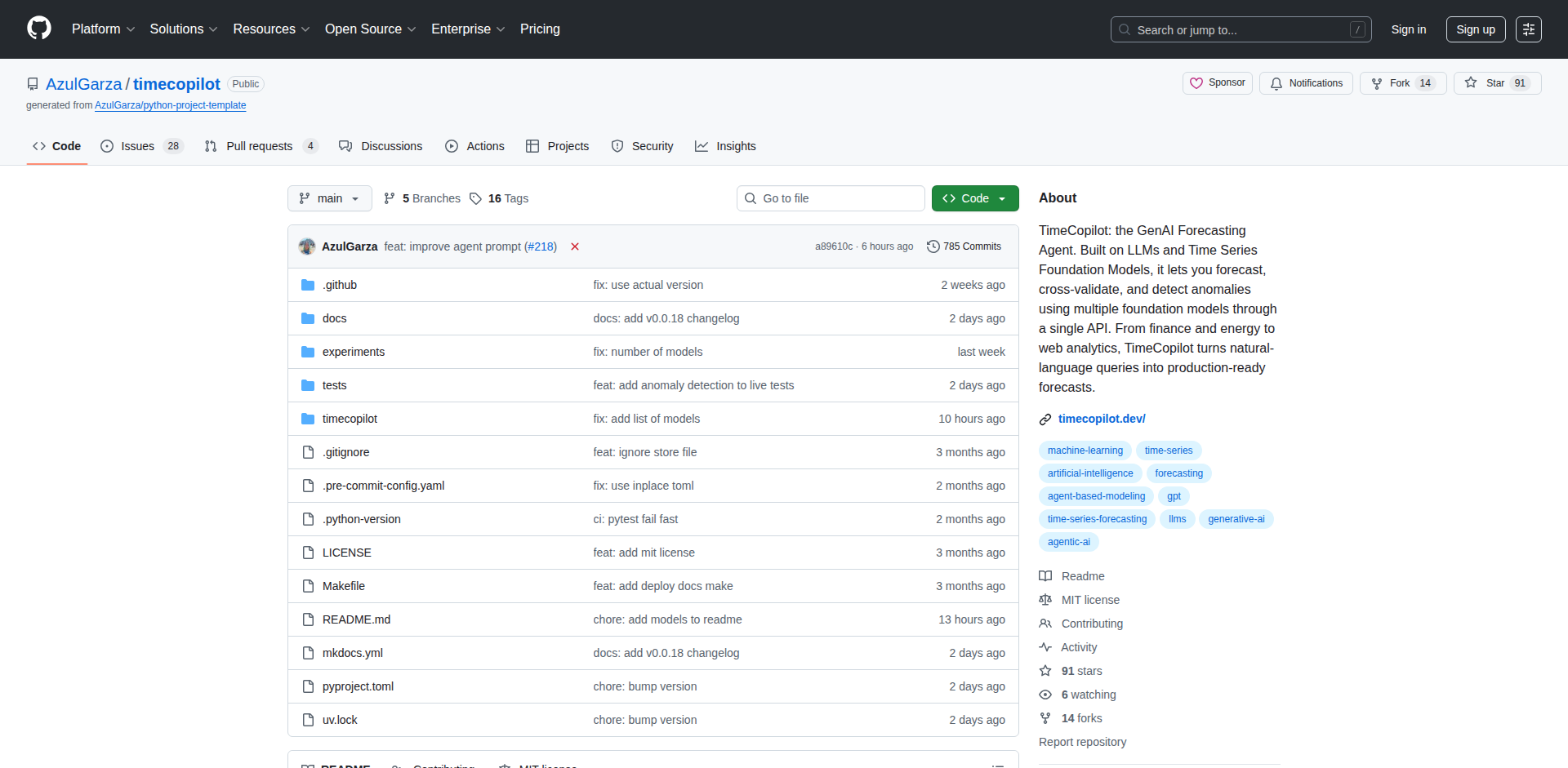
Task: Switch to the Discussions tab
Action: point(381,146)
